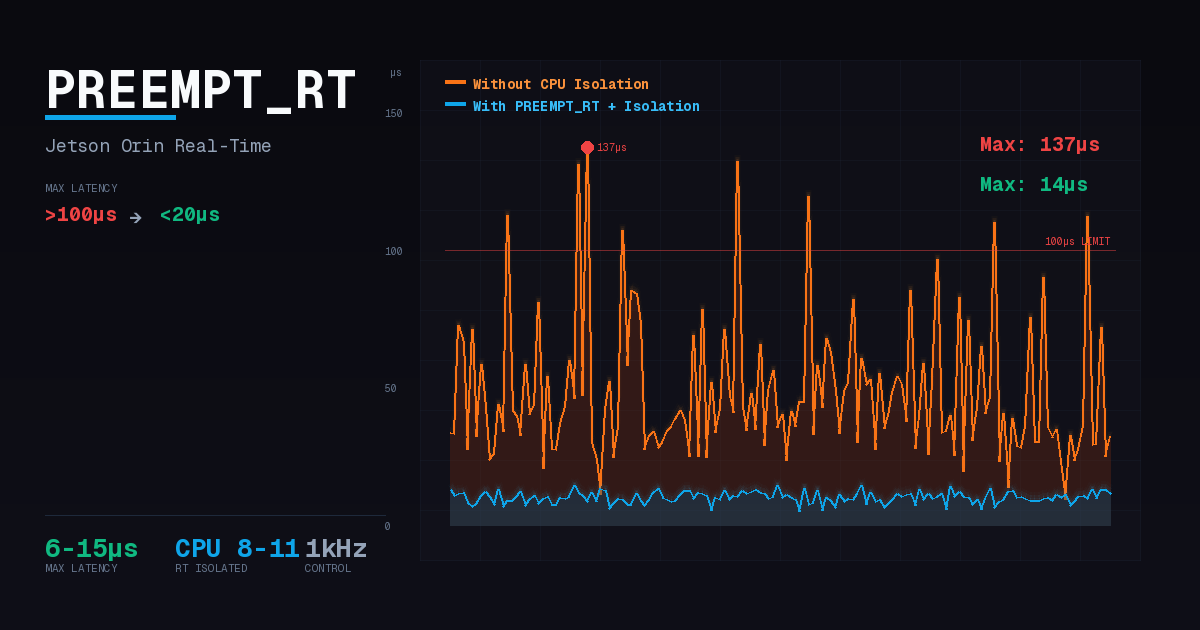Select the '1kHz' control stat
The height and width of the screenshot is (630, 1200).
tap(336, 549)
